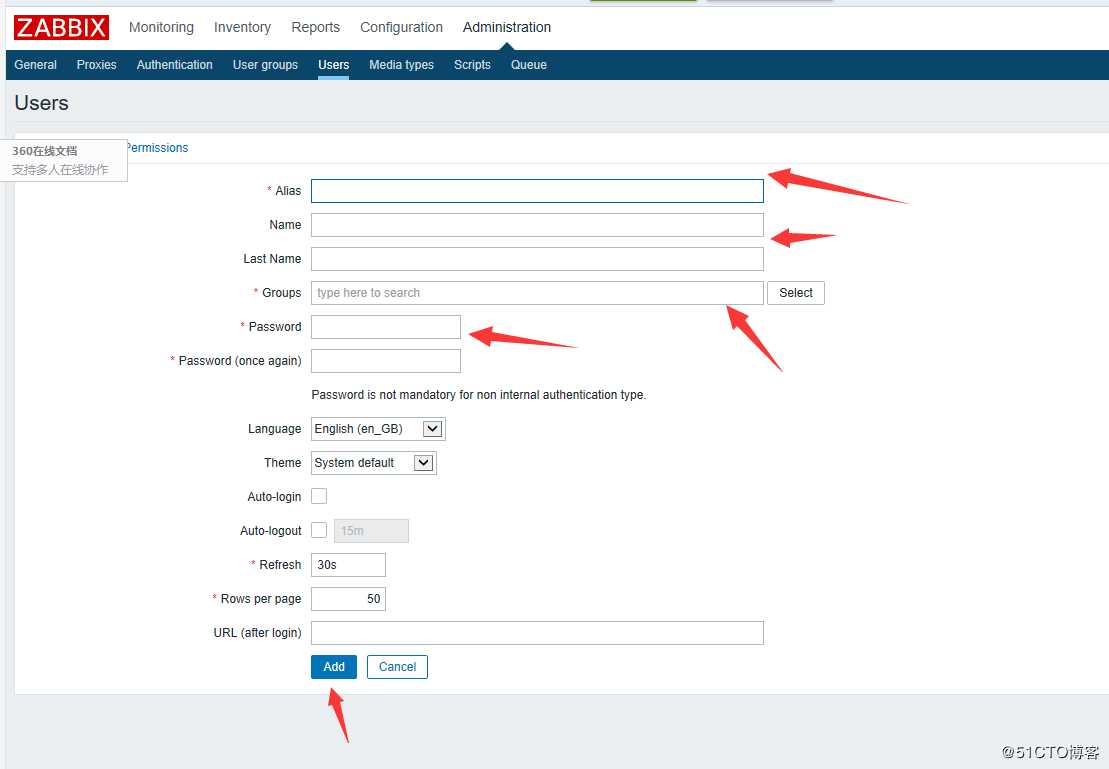Click the Add button
Screen dimensions: 1109x769
[334, 666]
